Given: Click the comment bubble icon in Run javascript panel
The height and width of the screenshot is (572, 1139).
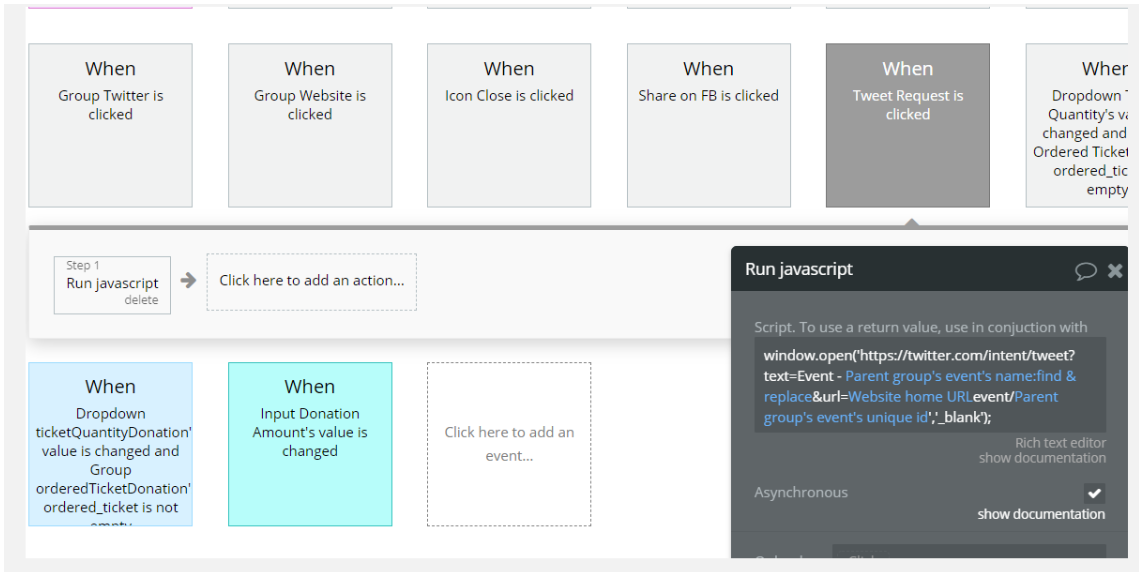Looking at the screenshot, I should coord(1085,271).
